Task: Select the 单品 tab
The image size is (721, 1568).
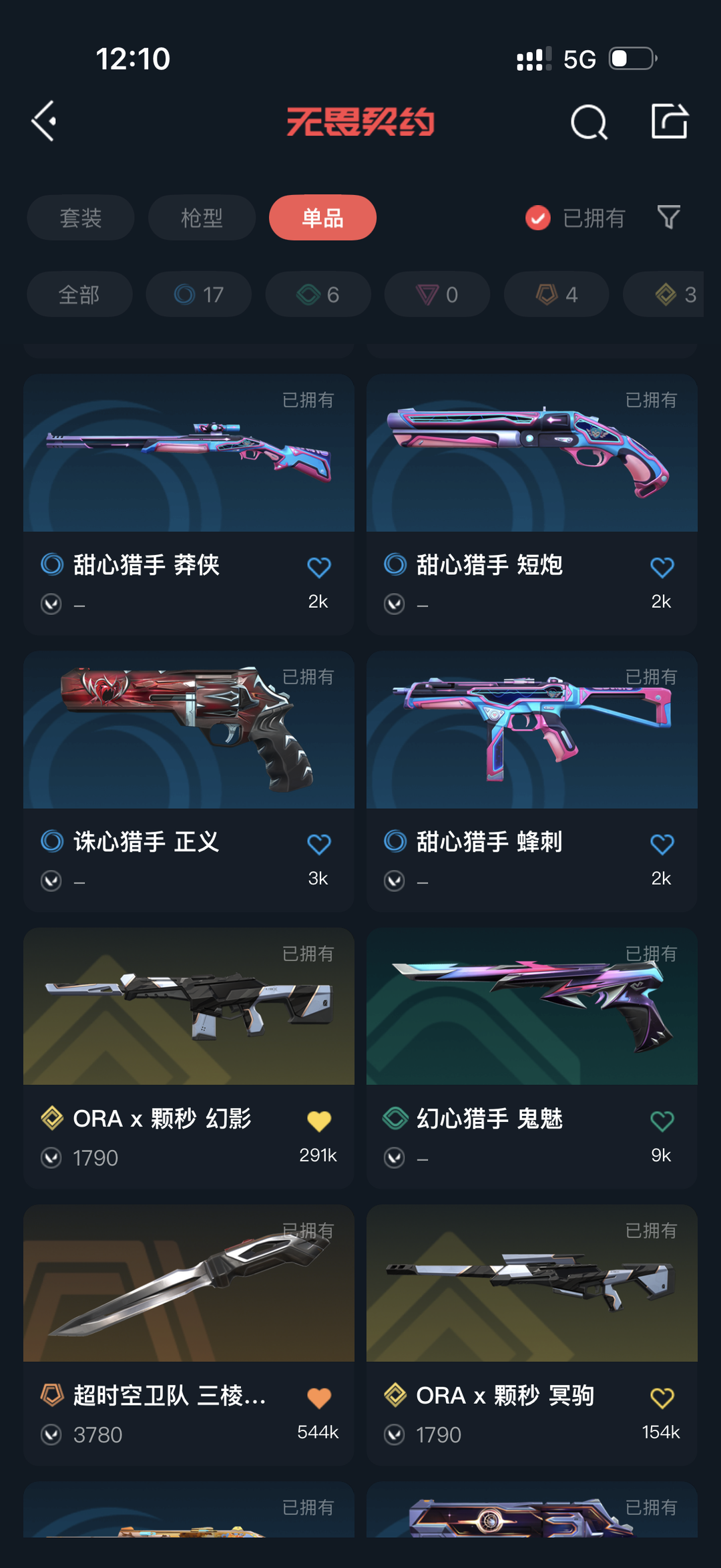Action: (x=322, y=218)
